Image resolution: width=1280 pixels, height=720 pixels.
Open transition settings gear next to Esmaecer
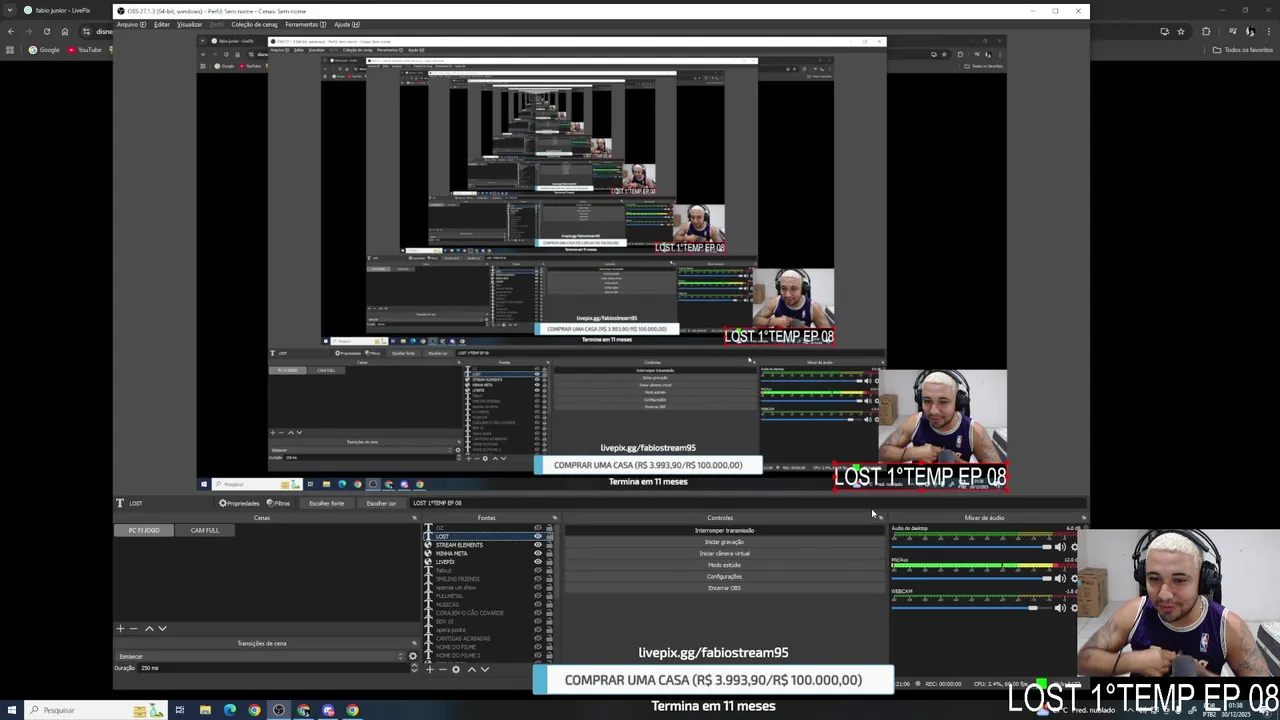click(x=412, y=656)
